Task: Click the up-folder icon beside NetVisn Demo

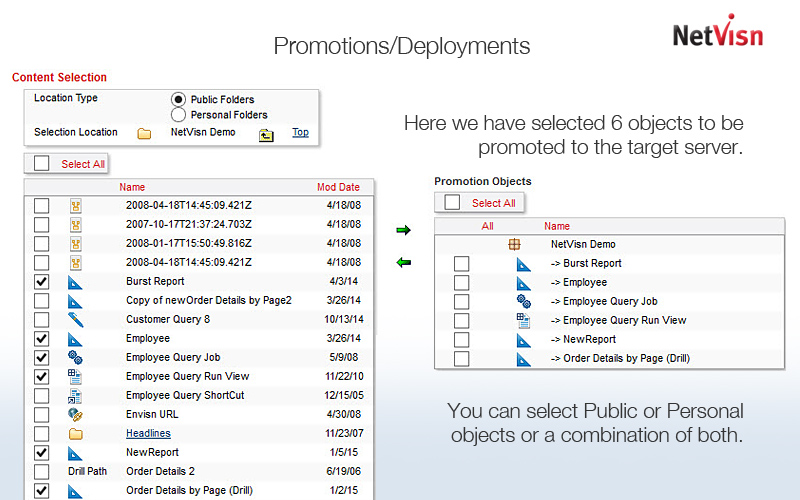Action: (266, 135)
